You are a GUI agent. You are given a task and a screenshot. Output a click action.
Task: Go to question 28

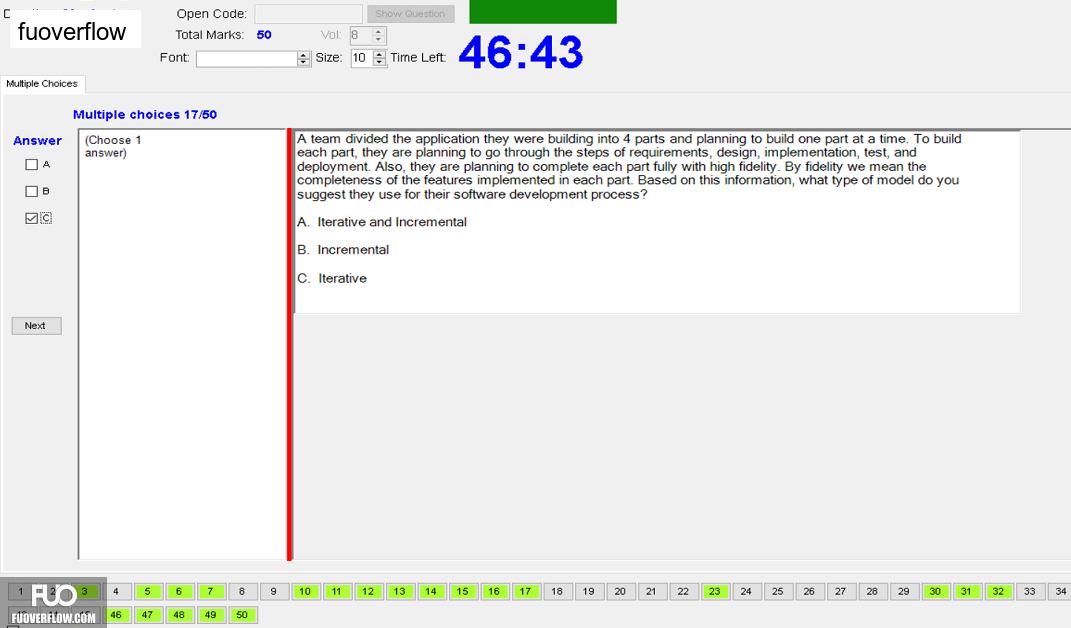[x=872, y=591]
